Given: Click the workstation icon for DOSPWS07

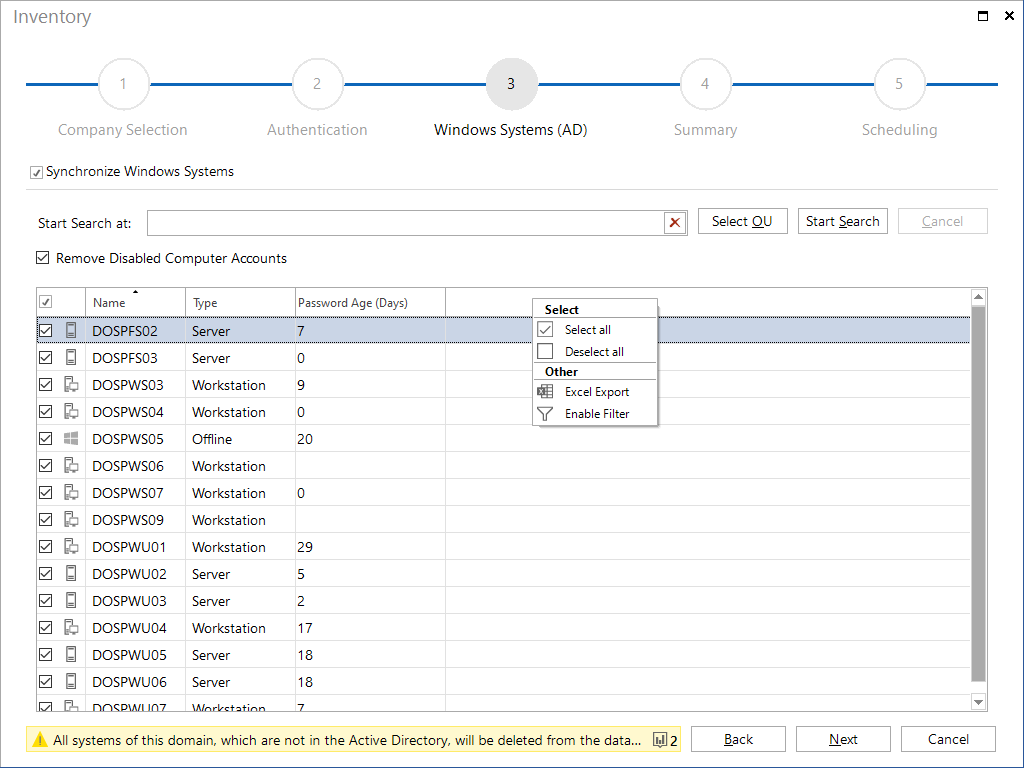Looking at the screenshot, I should tap(71, 492).
